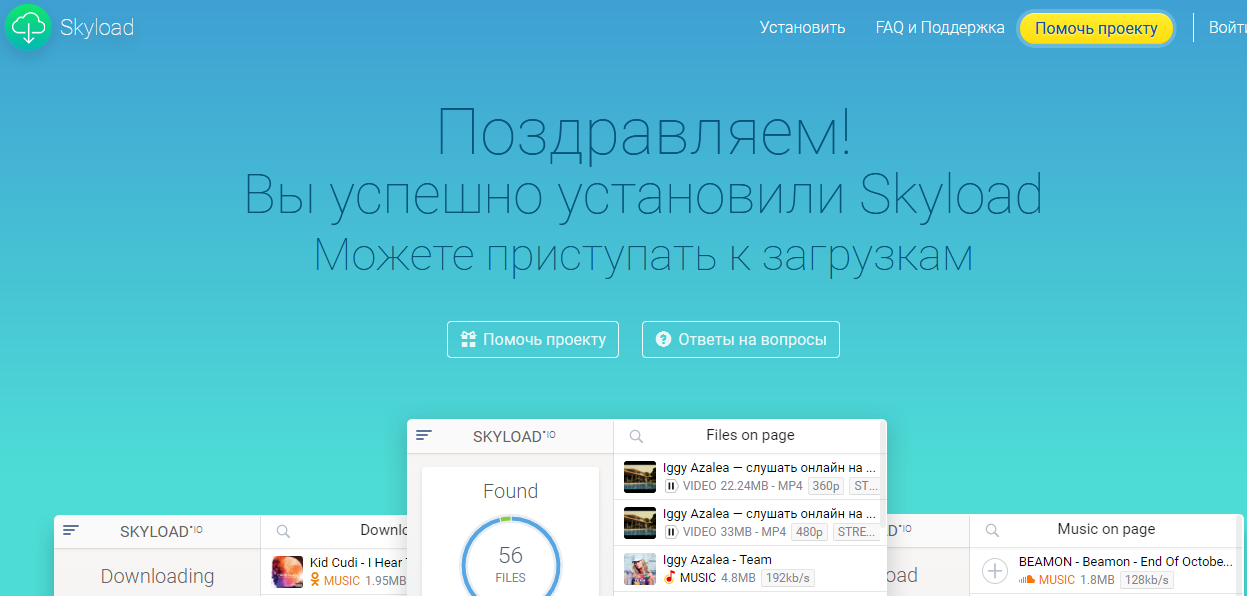Image resolution: width=1247 pixels, height=596 pixels.
Task: Click VIDEO 22.24MB - MP4 file info
Action: point(743,486)
